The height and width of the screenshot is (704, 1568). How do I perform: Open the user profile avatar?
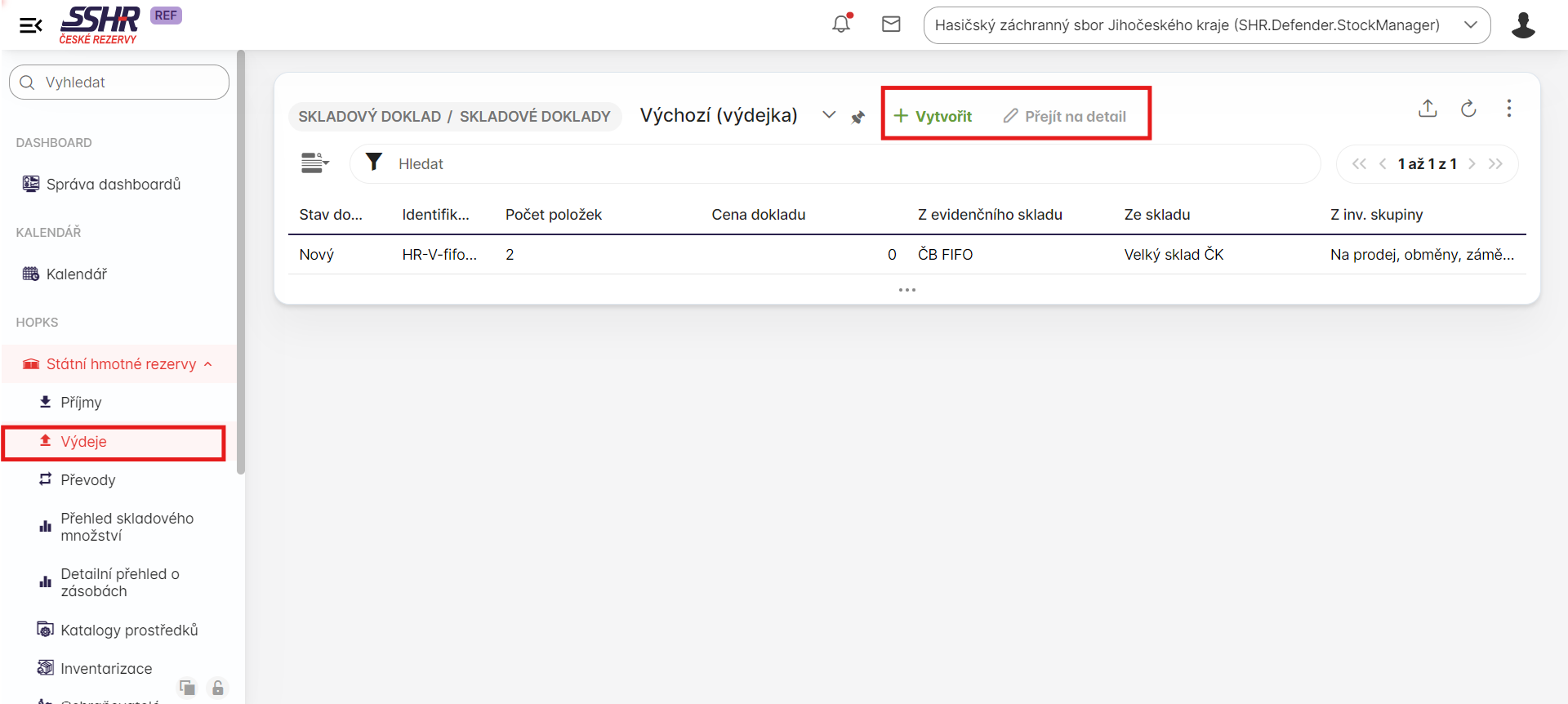tap(1522, 25)
